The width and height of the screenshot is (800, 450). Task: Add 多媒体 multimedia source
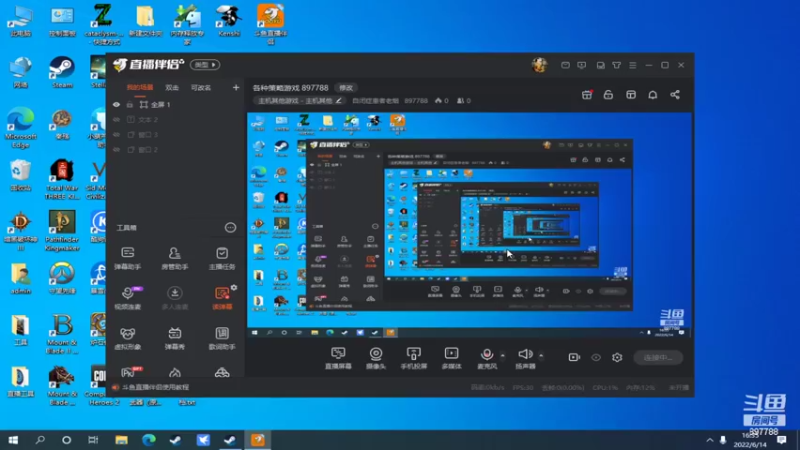point(452,358)
